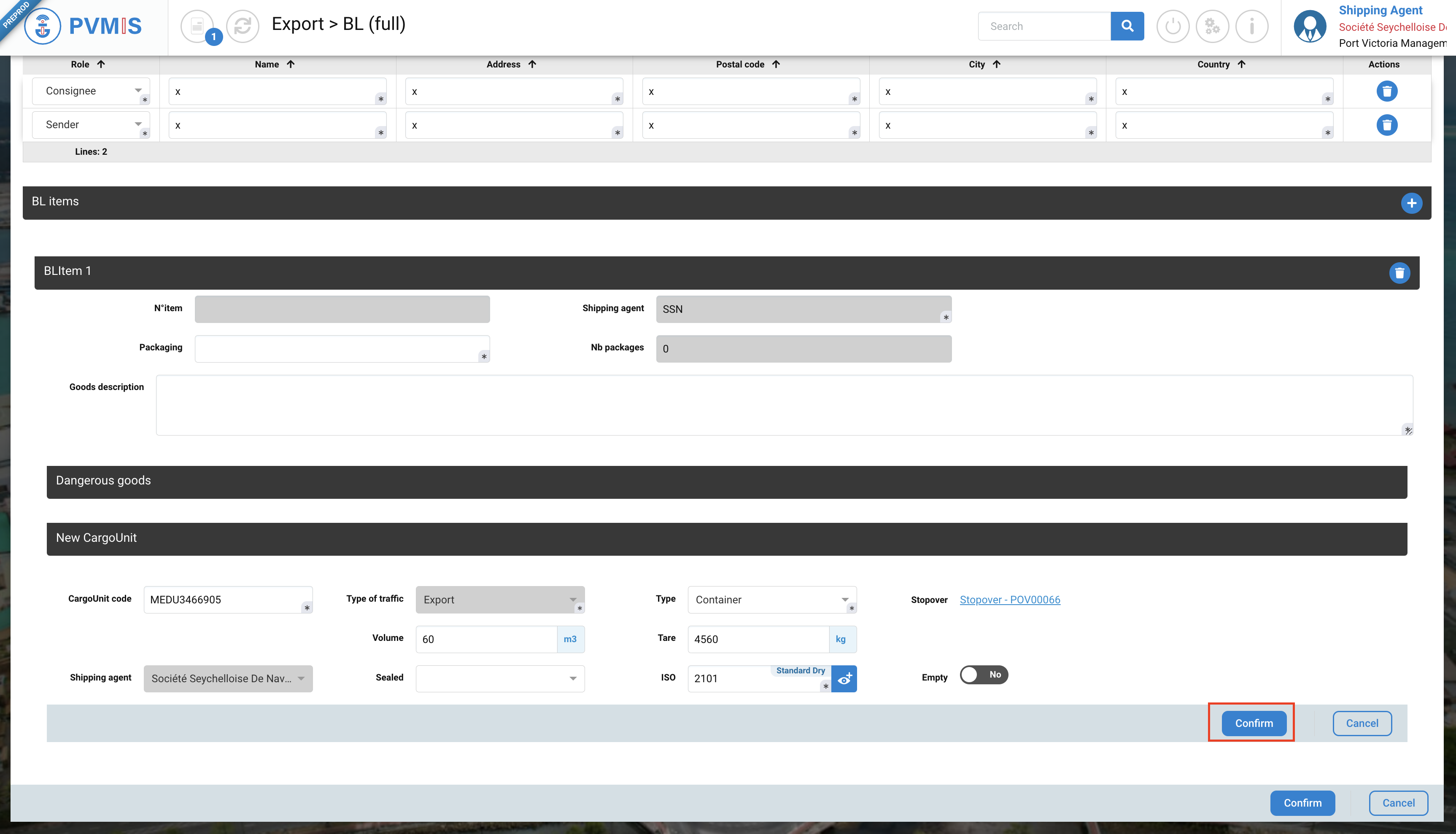The image size is (1456, 834).
Task: Click the power/logout icon in header
Action: click(x=1173, y=26)
